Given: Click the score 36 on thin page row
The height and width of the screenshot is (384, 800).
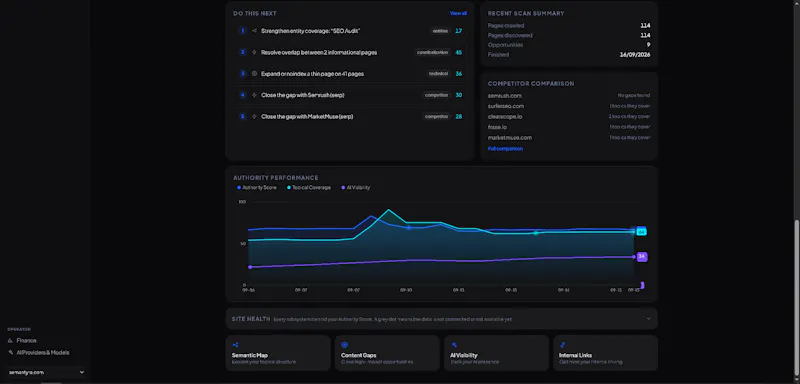Looking at the screenshot, I should point(459,73).
